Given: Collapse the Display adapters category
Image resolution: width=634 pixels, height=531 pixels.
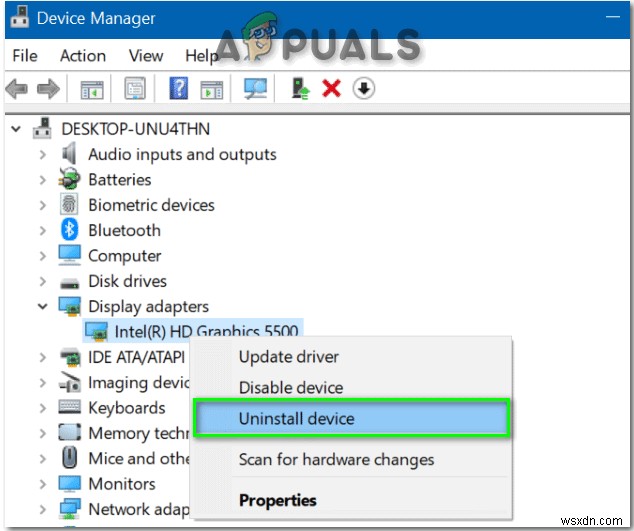Looking at the screenshot, I should (42, 306).
